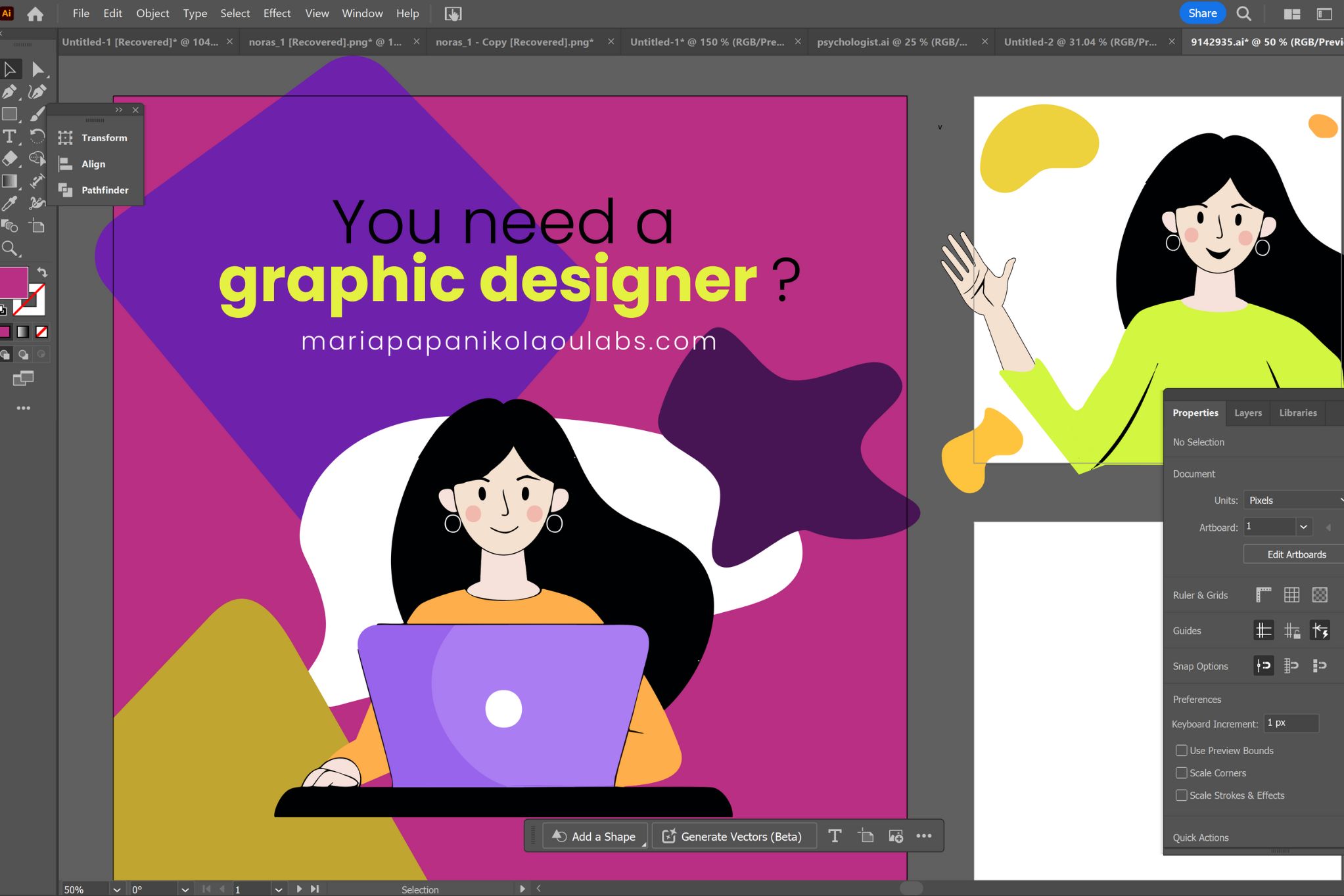Screen dimensions: 1344x896
Task: Toggle Scale Strokes & Effects checkbox
Action: point(1182,795)
